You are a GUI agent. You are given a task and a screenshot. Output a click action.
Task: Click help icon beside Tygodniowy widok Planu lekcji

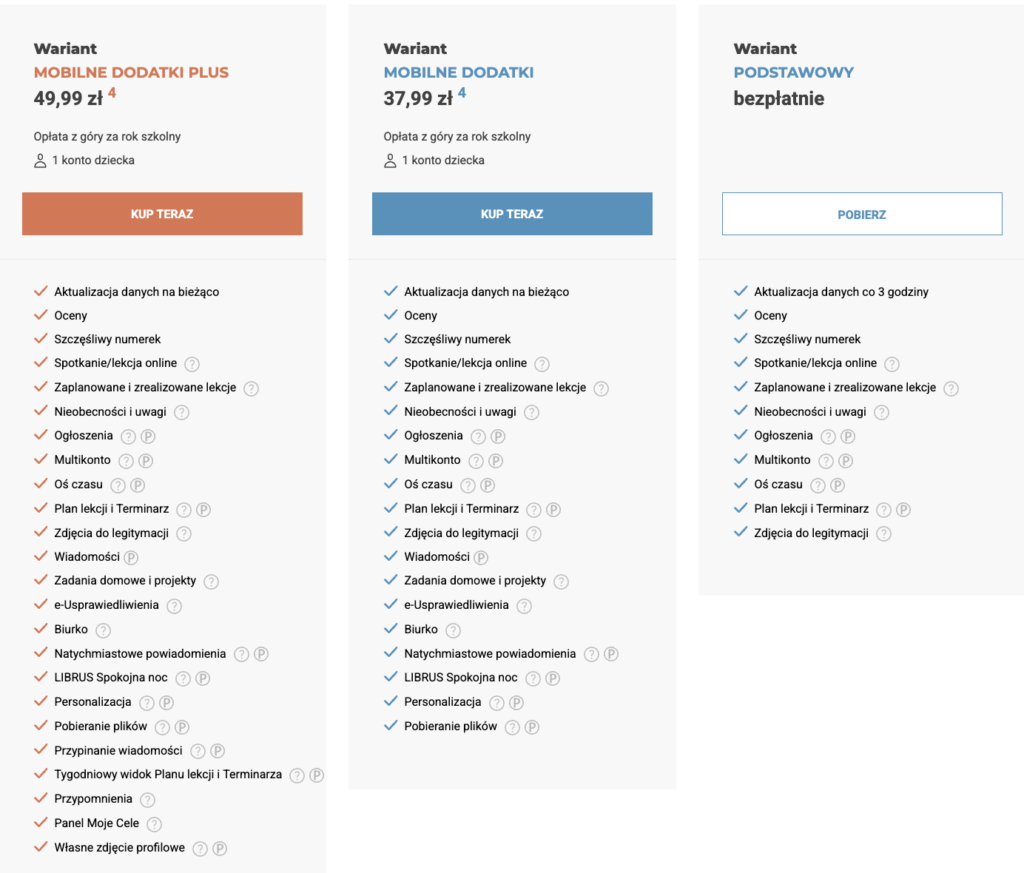click(297, 776)
